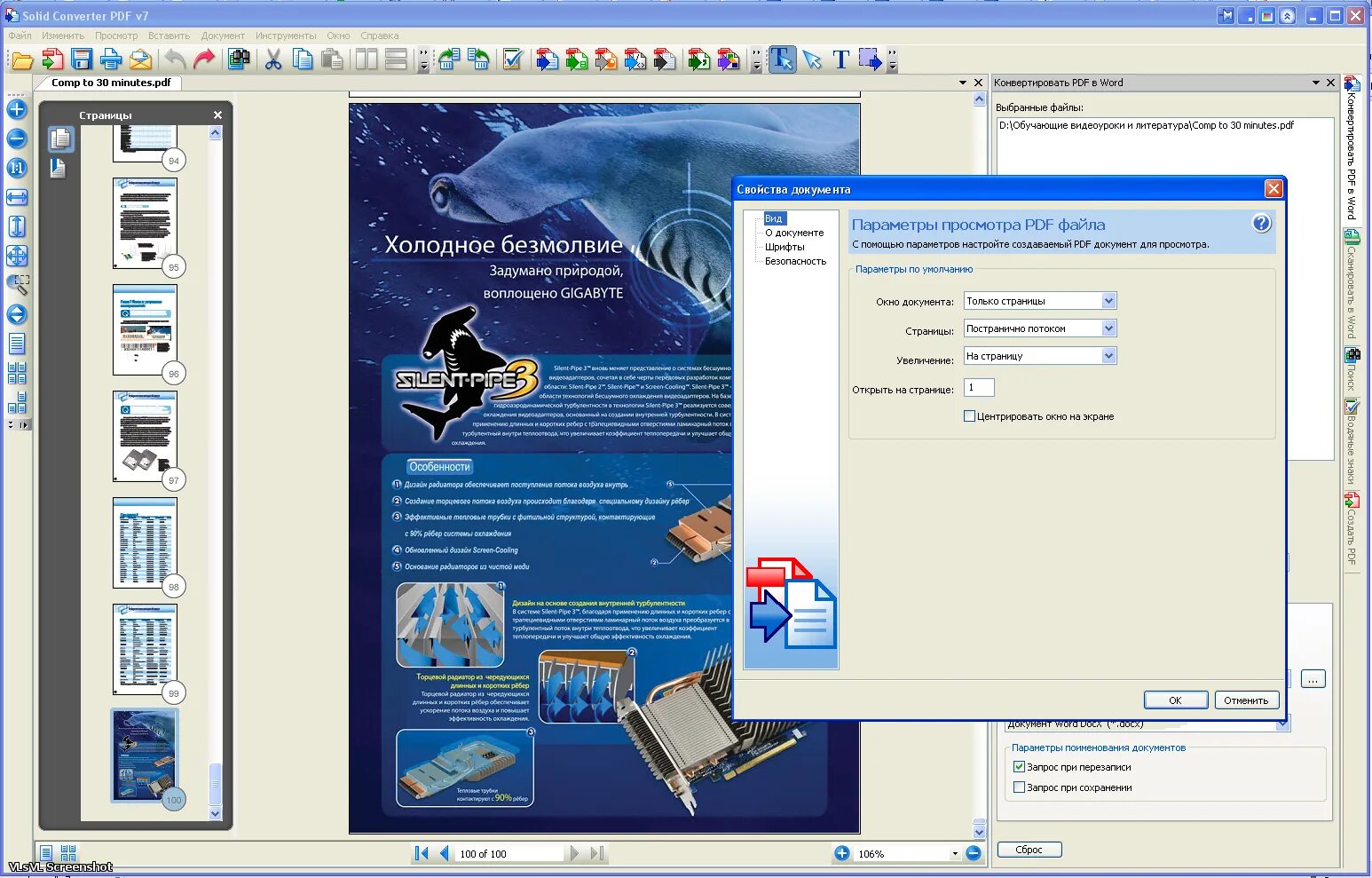Screen dimensions: 1372x878
Task: Click the Copy pages icon
Action: coord(303,59)
